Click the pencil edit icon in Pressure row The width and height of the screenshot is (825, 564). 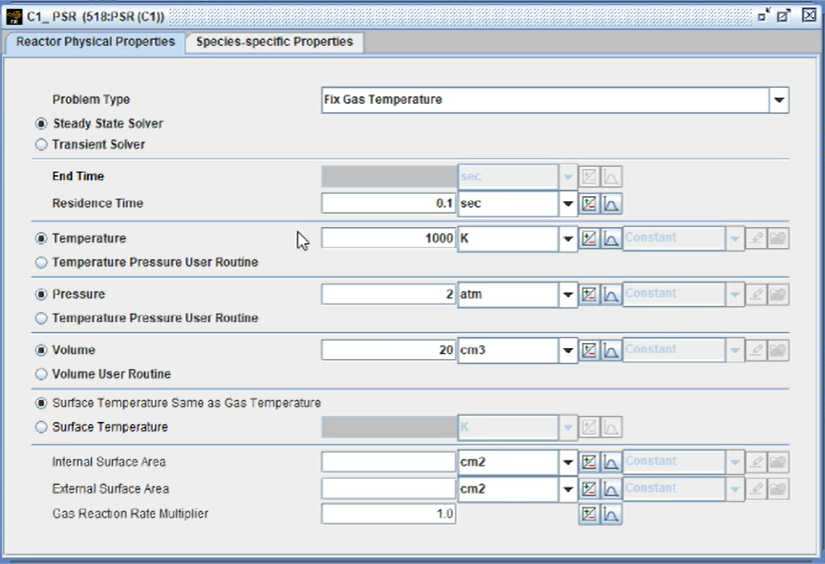coord(756,294)
